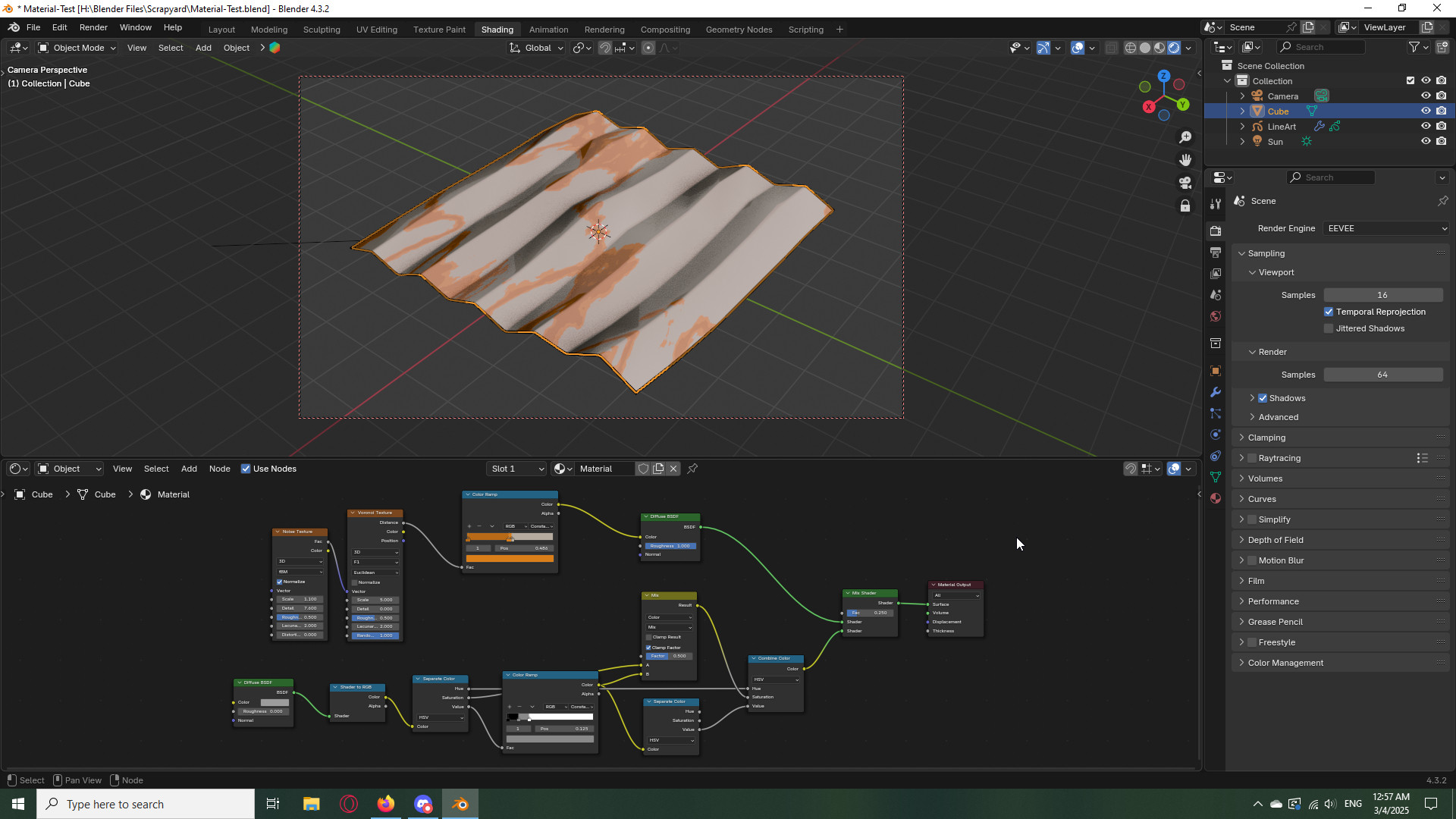Unlink the material with X button
The height and width of the screenshot is (819, 1456).
pyautogui.click(x=673, y=469)
